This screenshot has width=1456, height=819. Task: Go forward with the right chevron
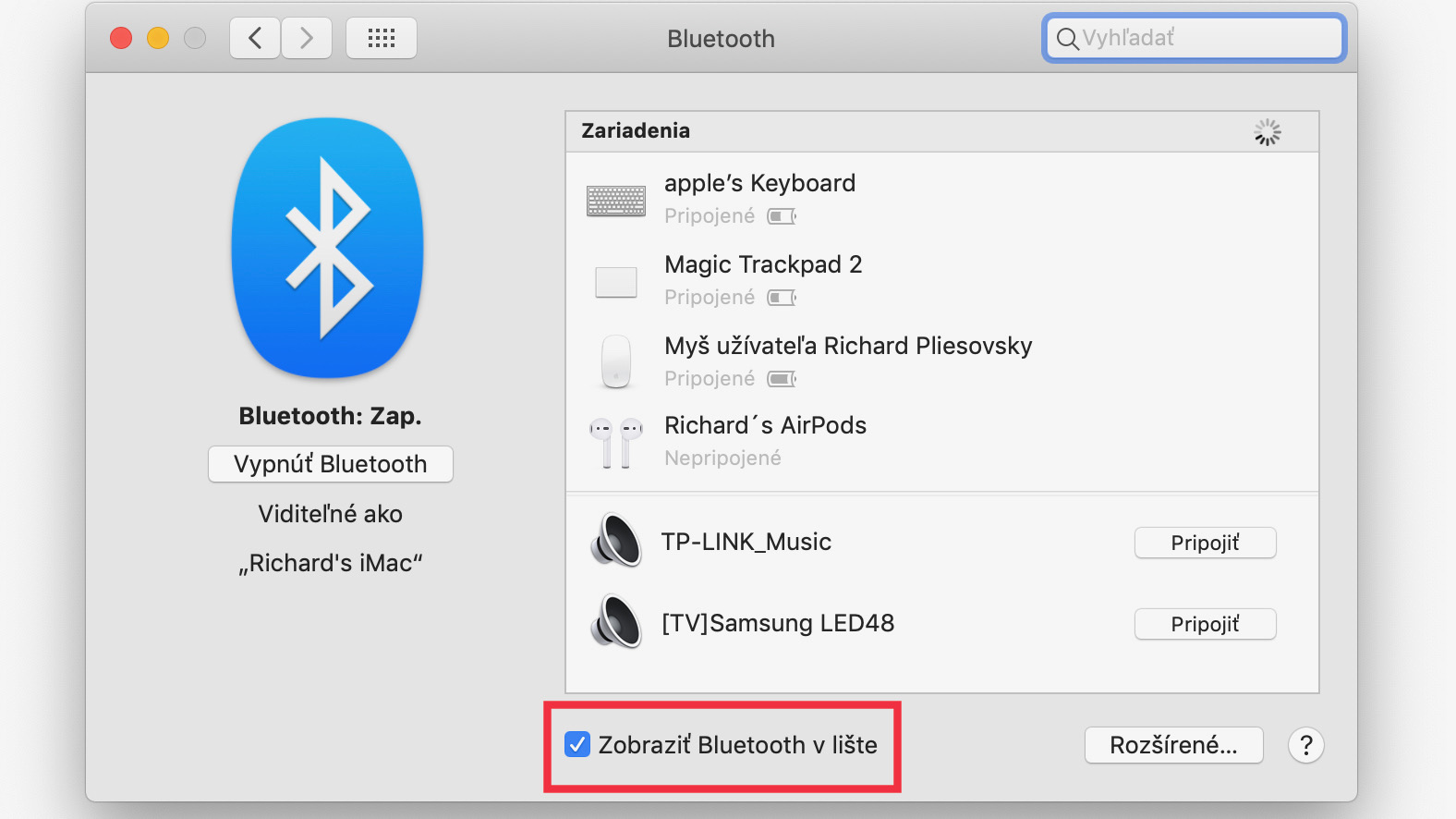[307, 38]
